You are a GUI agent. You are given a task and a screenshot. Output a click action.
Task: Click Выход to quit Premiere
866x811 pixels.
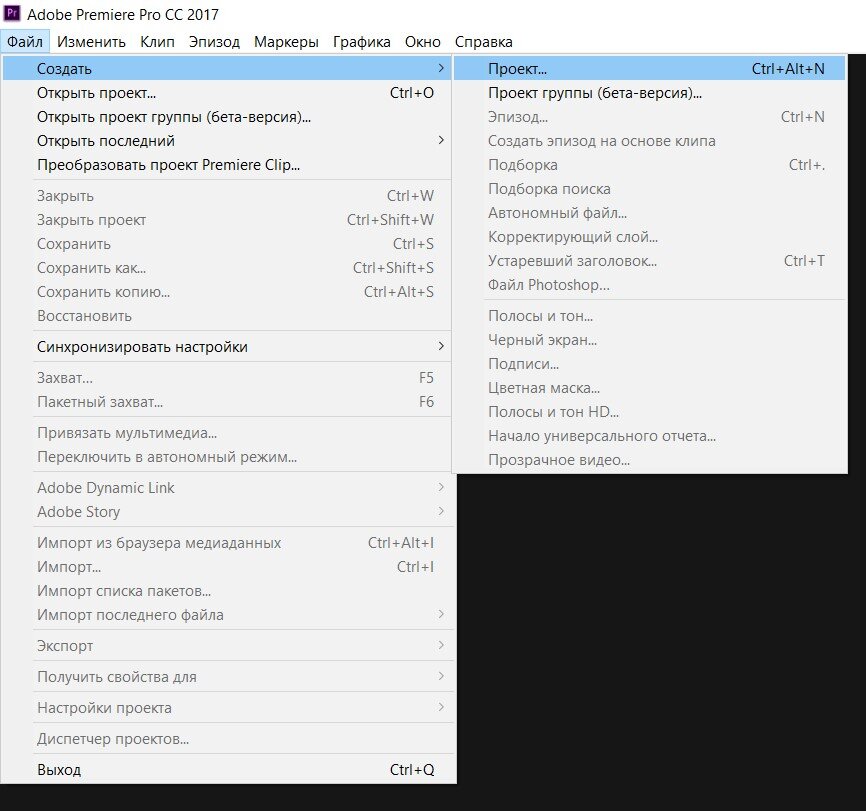click(227, 770)
